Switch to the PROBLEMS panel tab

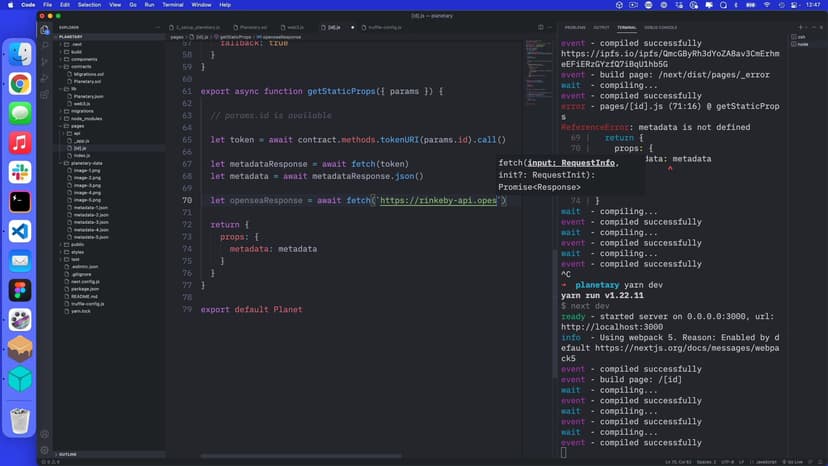[575, 27]
